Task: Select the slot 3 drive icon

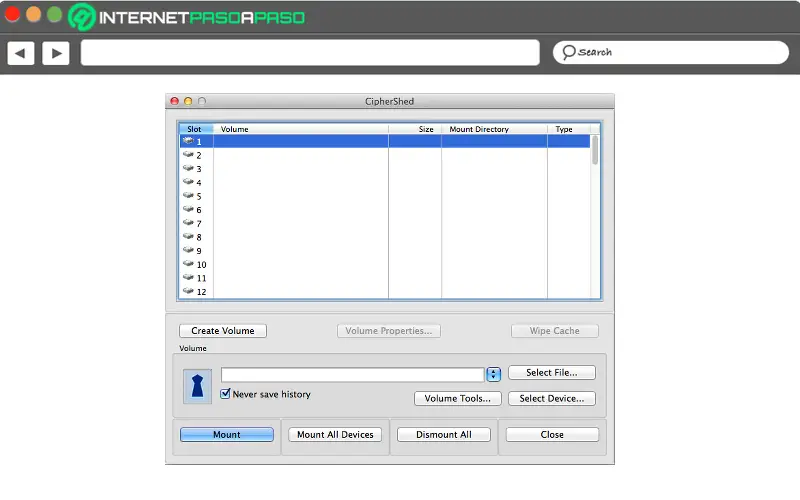Action: [x=188, y=168]
